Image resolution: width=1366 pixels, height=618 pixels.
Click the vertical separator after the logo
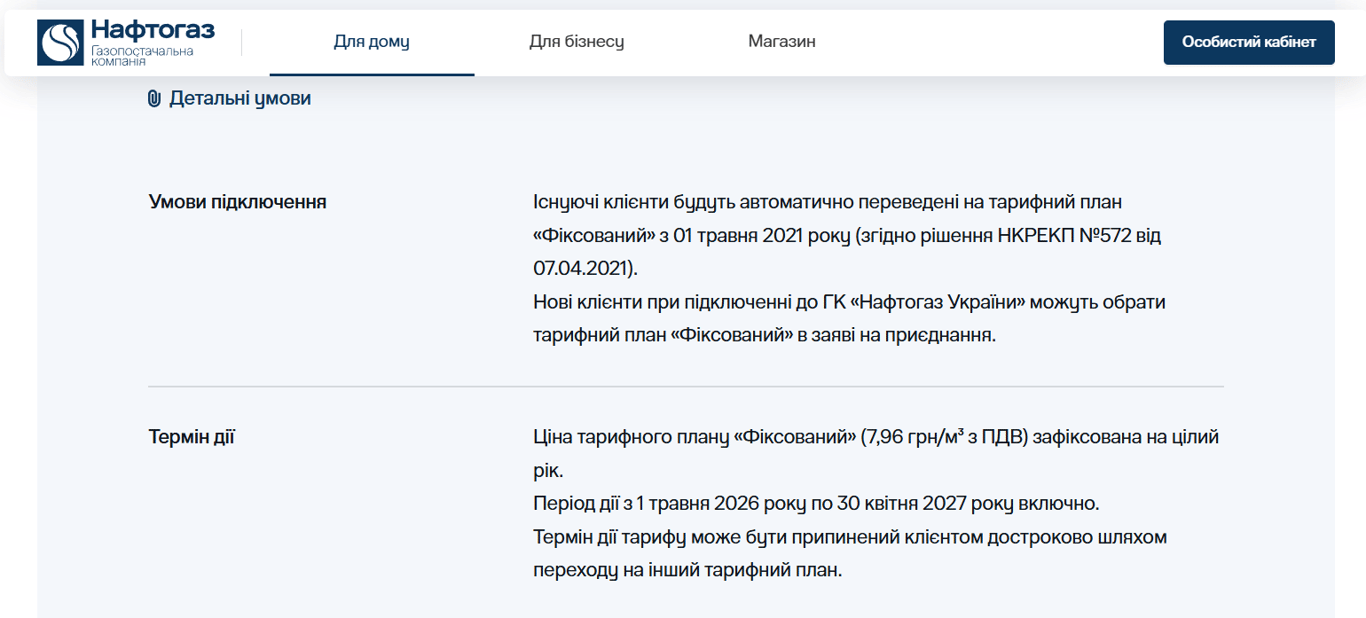pyautogui.click(x=241, y=42)
